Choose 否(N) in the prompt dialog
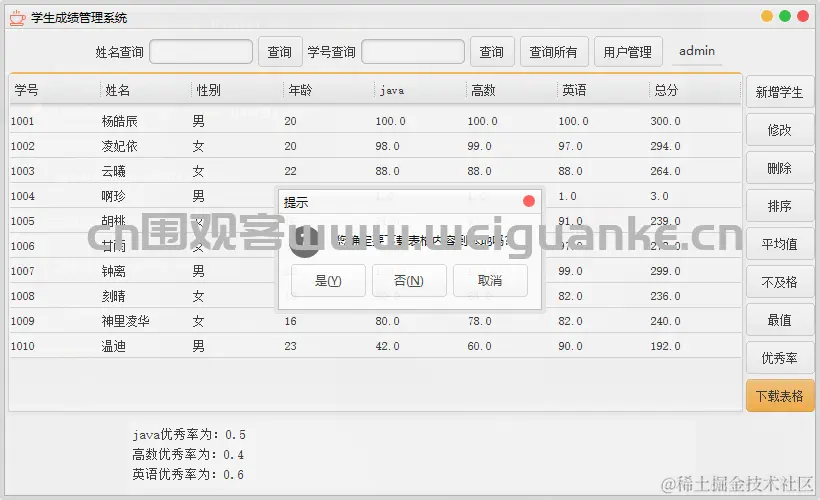This screenshot has height=500, width=820. pos(409,281)
